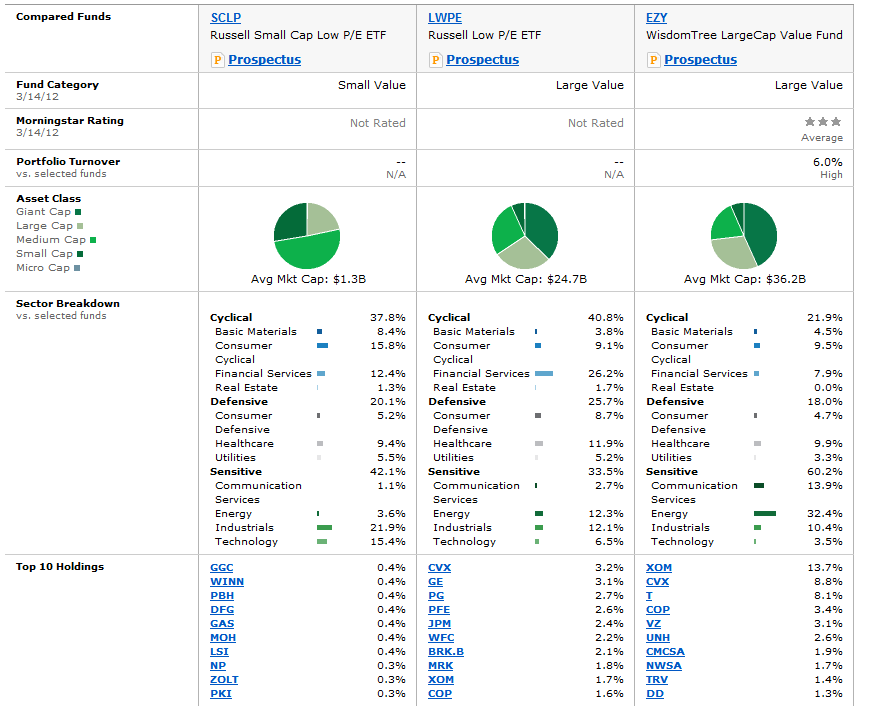Open VZ holding link

point(654,623)
